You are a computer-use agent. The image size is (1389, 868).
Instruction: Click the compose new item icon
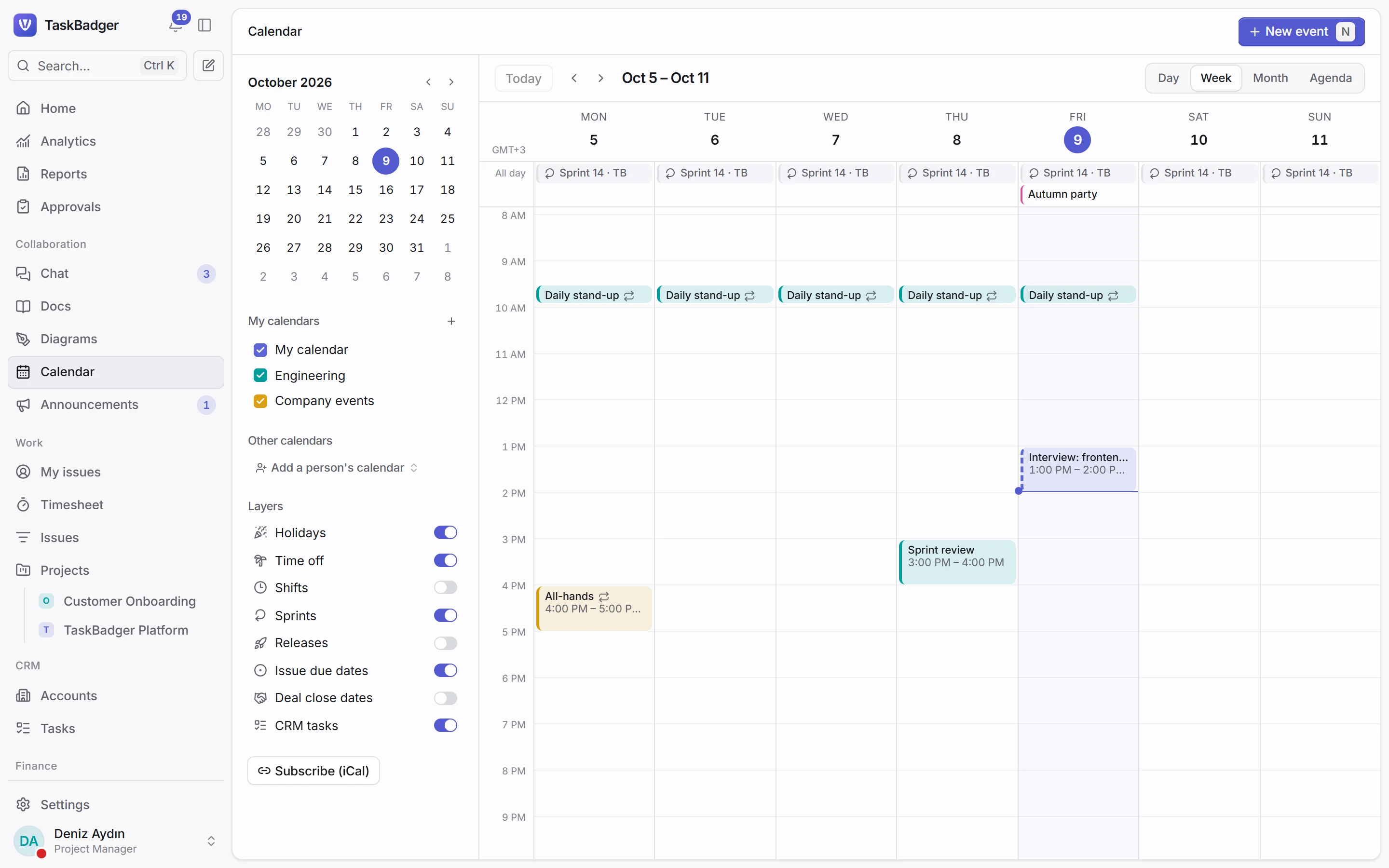coord(208,66)
